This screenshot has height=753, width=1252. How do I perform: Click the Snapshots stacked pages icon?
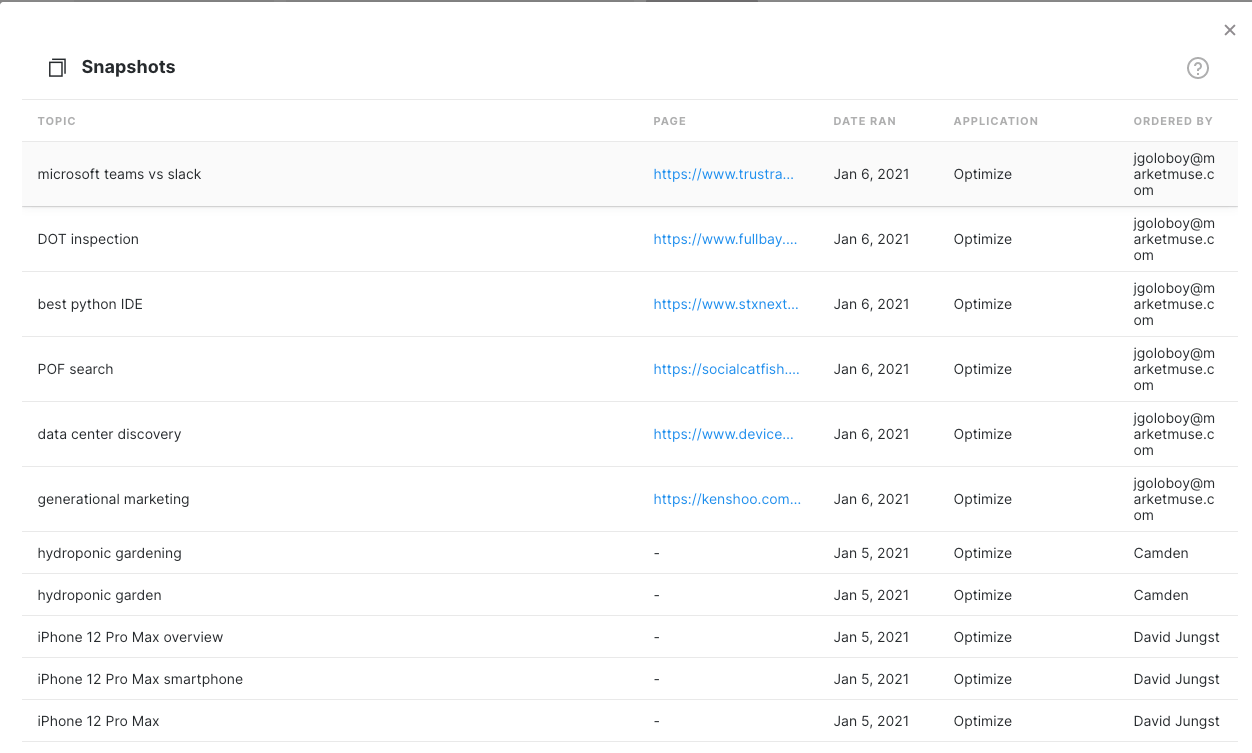(57, 68)
